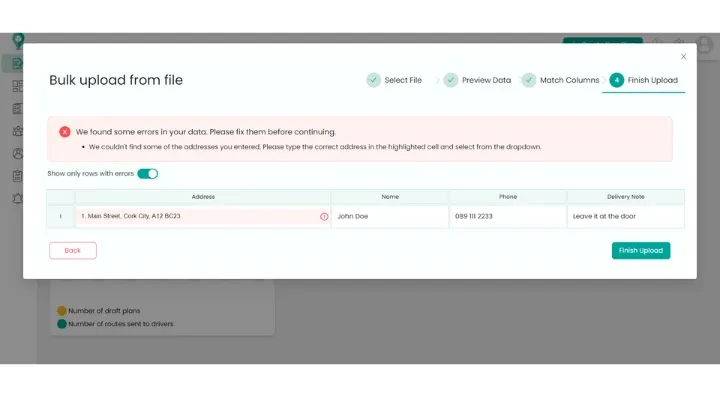The height and width of the screenshot is (405, 720).
Task: Open the team members icon in the sidebar
Action: coord(17,131)
